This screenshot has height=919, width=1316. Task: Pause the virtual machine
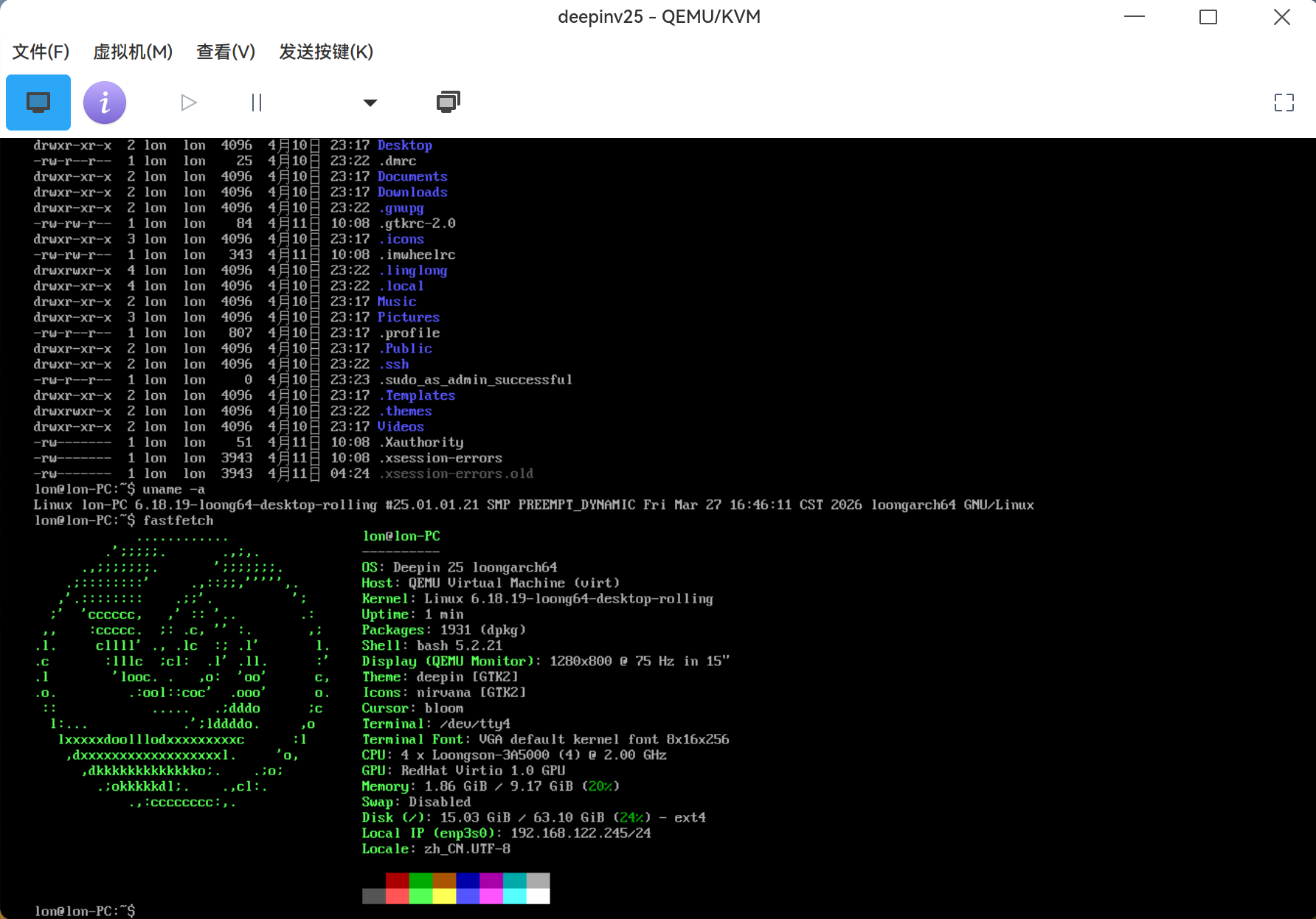(256, 103)
